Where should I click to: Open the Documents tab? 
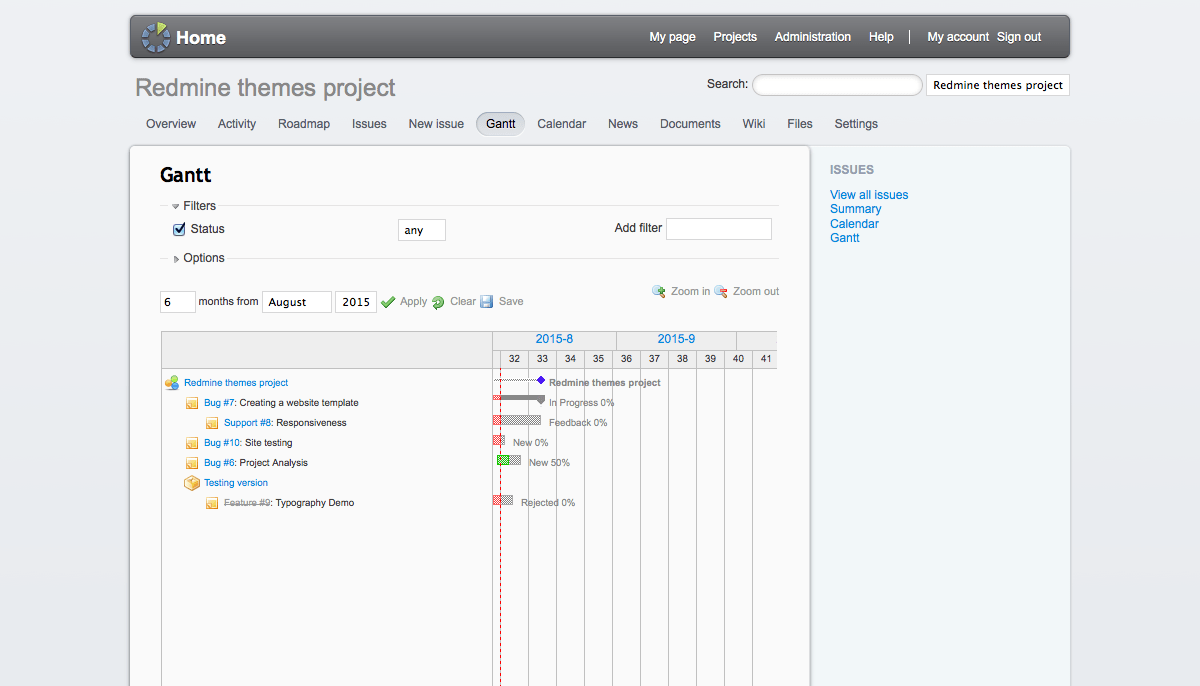[x=690, y=124]
